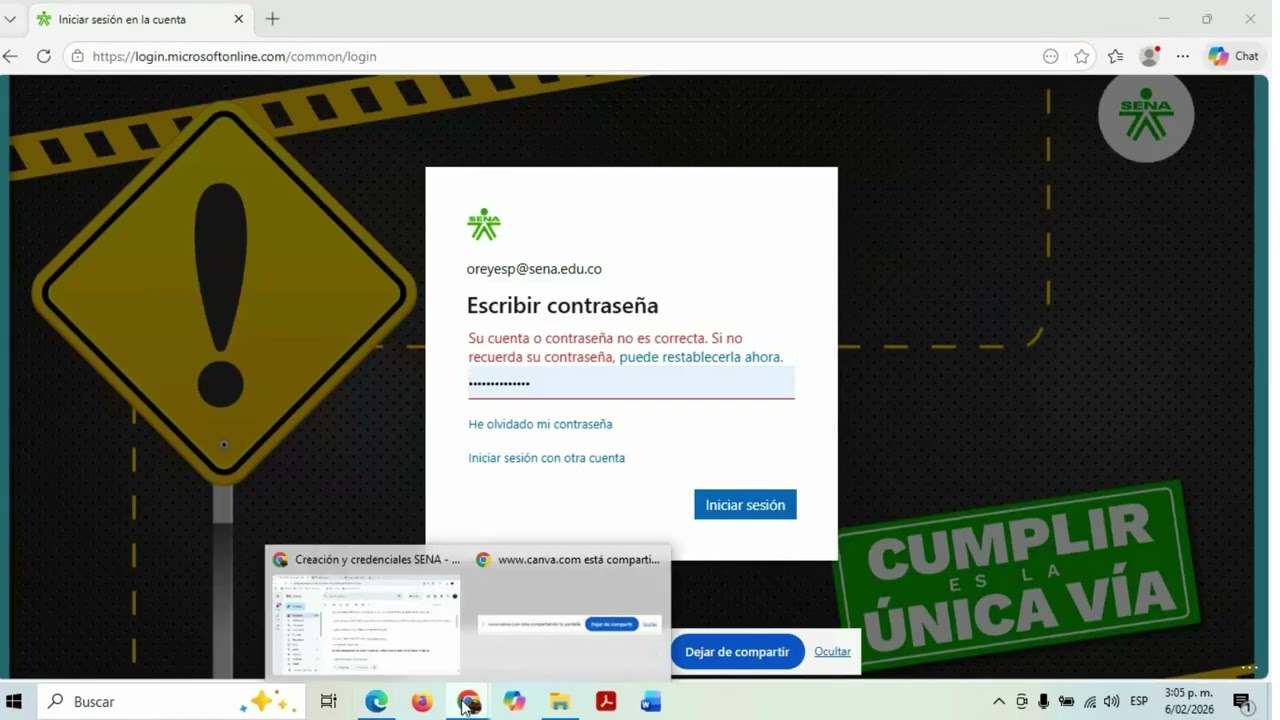Image resolution: width=1280 pixels, height=720 pixels.
Task: View site information padlock in address bar
Action: tap(78, 56)
